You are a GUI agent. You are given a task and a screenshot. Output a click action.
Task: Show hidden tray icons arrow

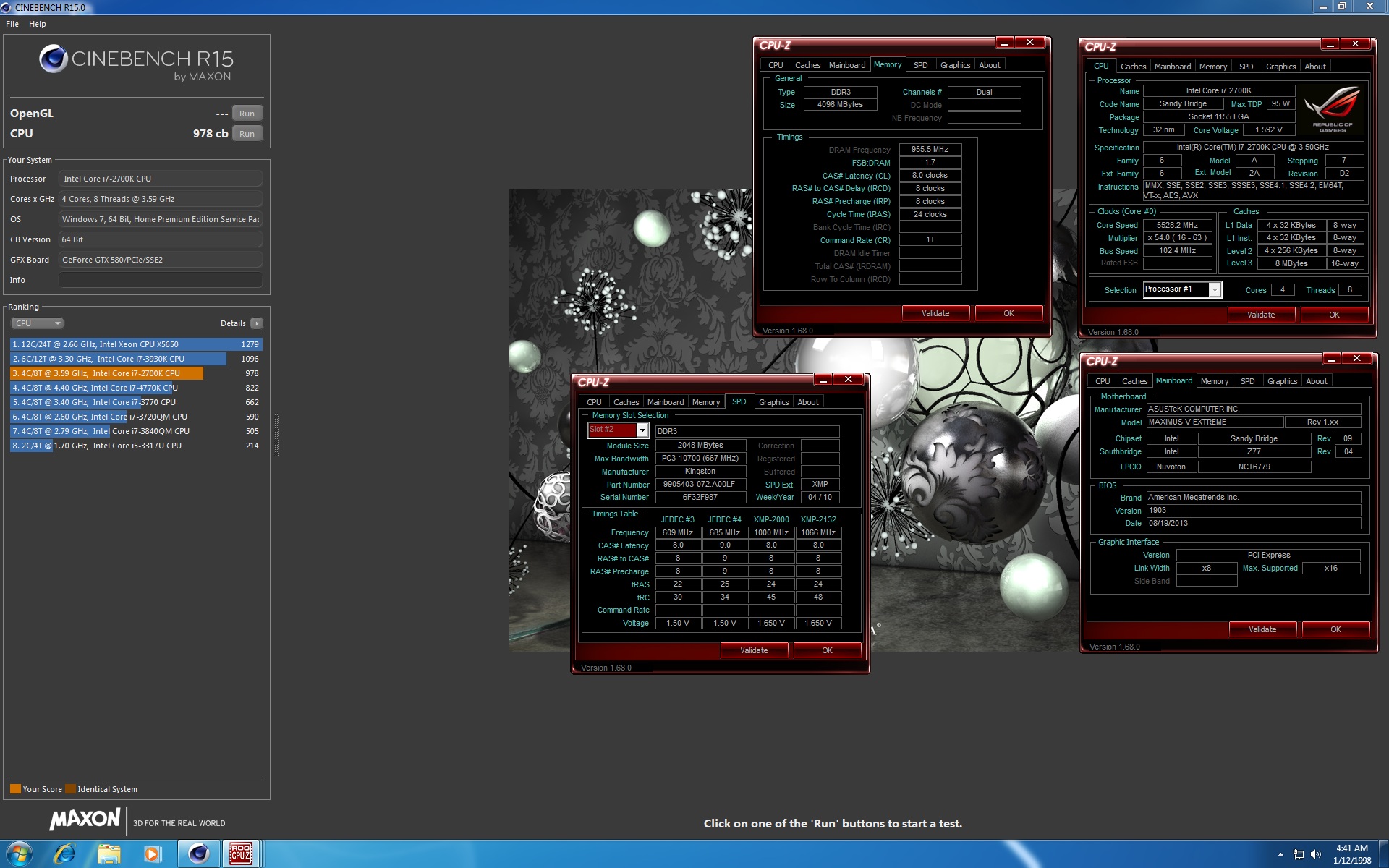click(1280, 855)
